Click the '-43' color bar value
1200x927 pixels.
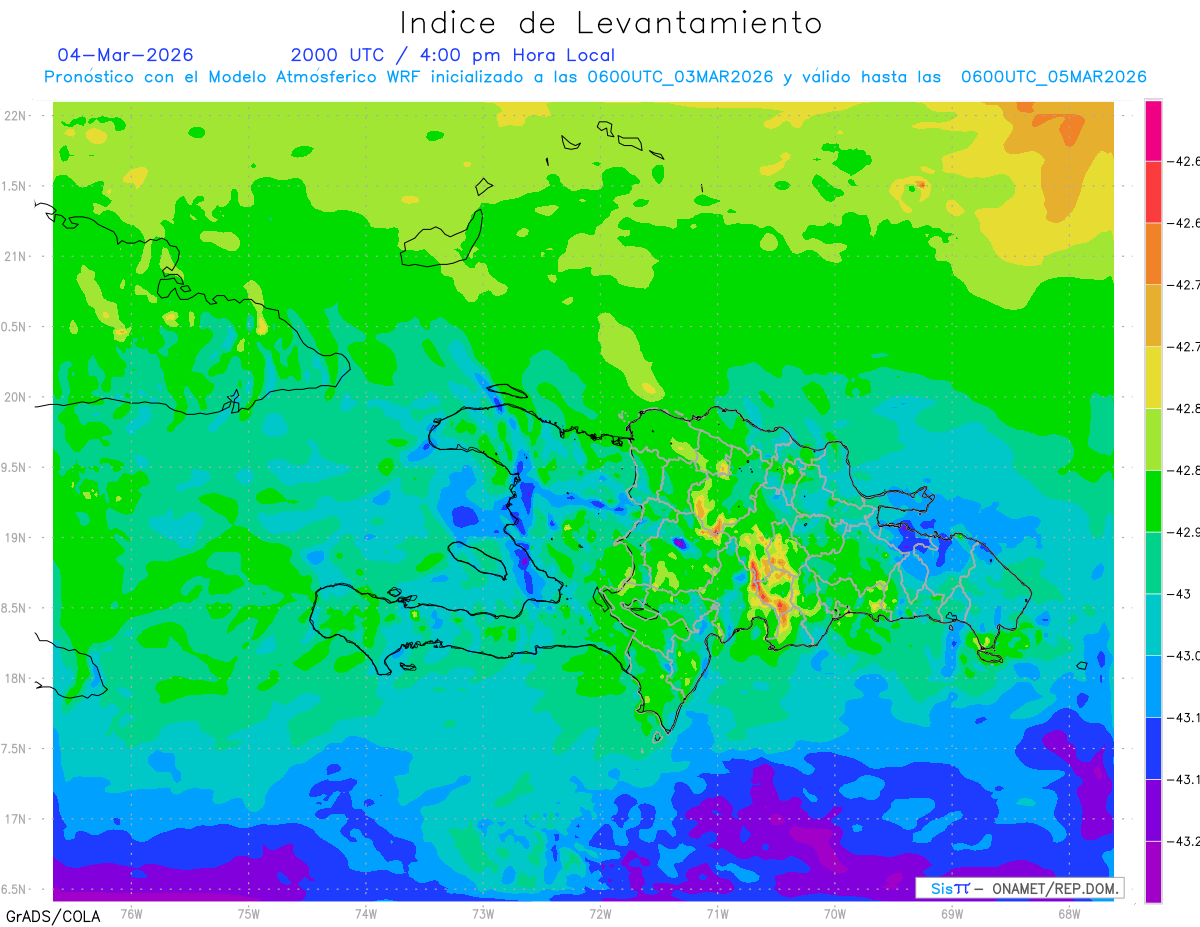tap(1181, 594)
